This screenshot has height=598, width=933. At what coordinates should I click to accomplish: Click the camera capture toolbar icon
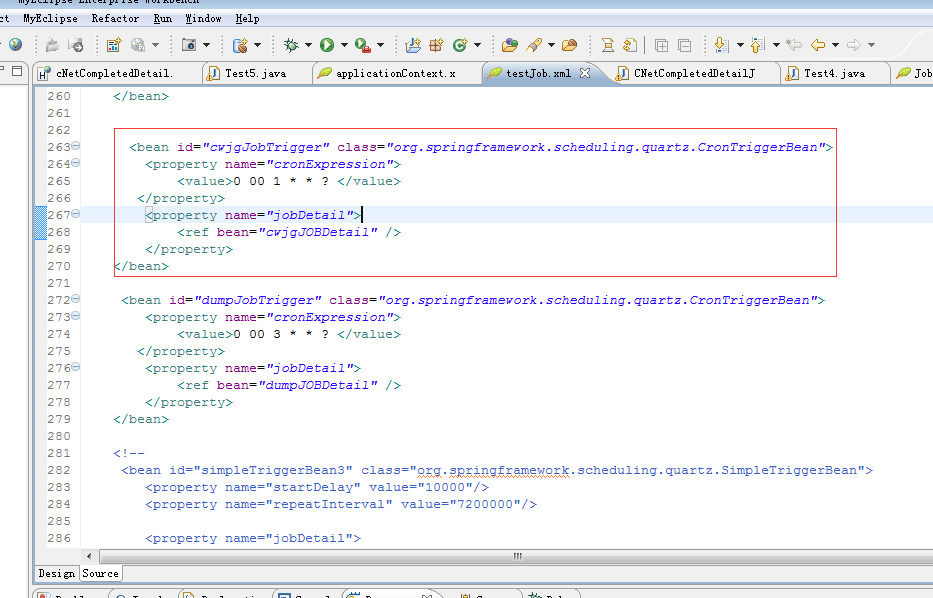(189, 45)
